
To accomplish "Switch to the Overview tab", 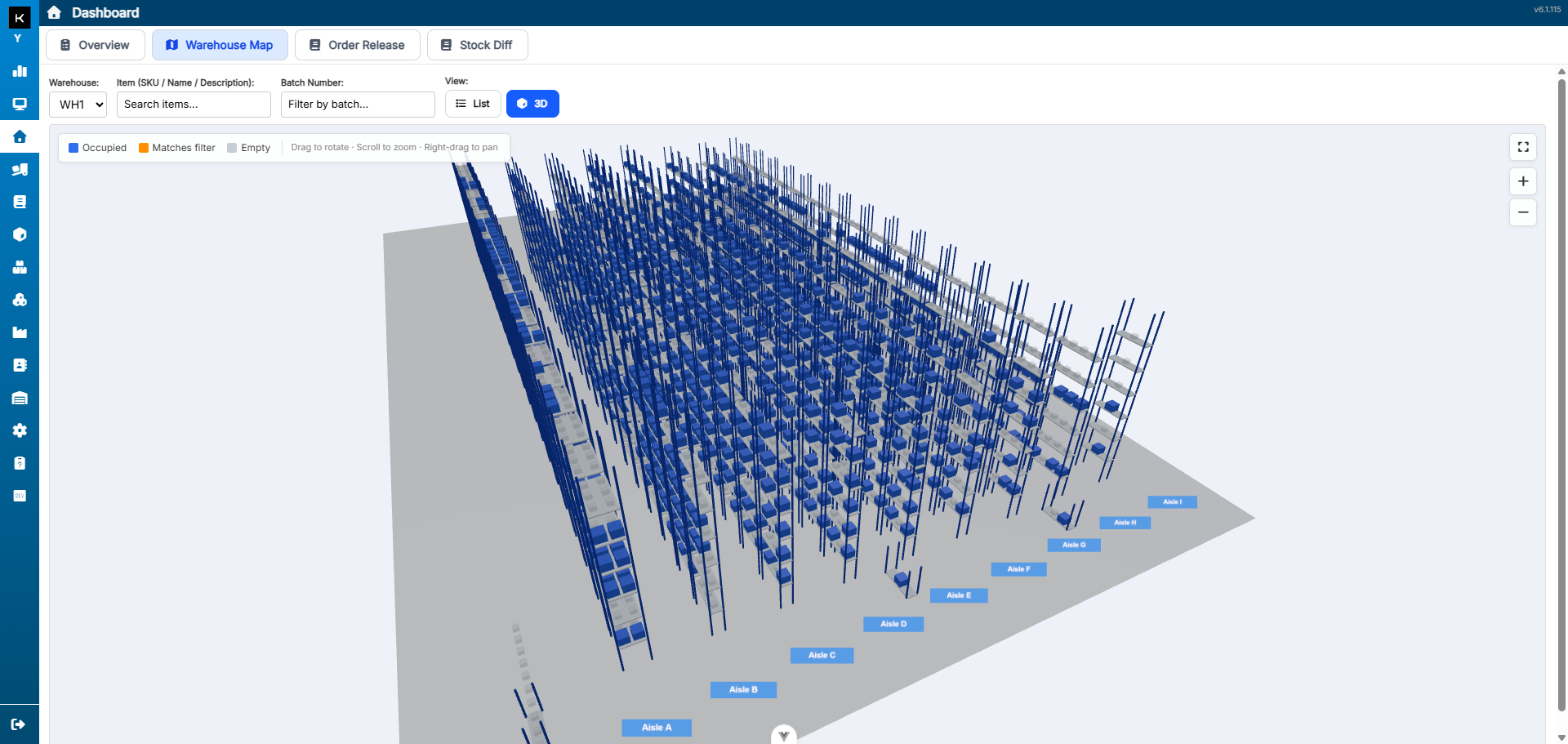I will pos(96,45).
